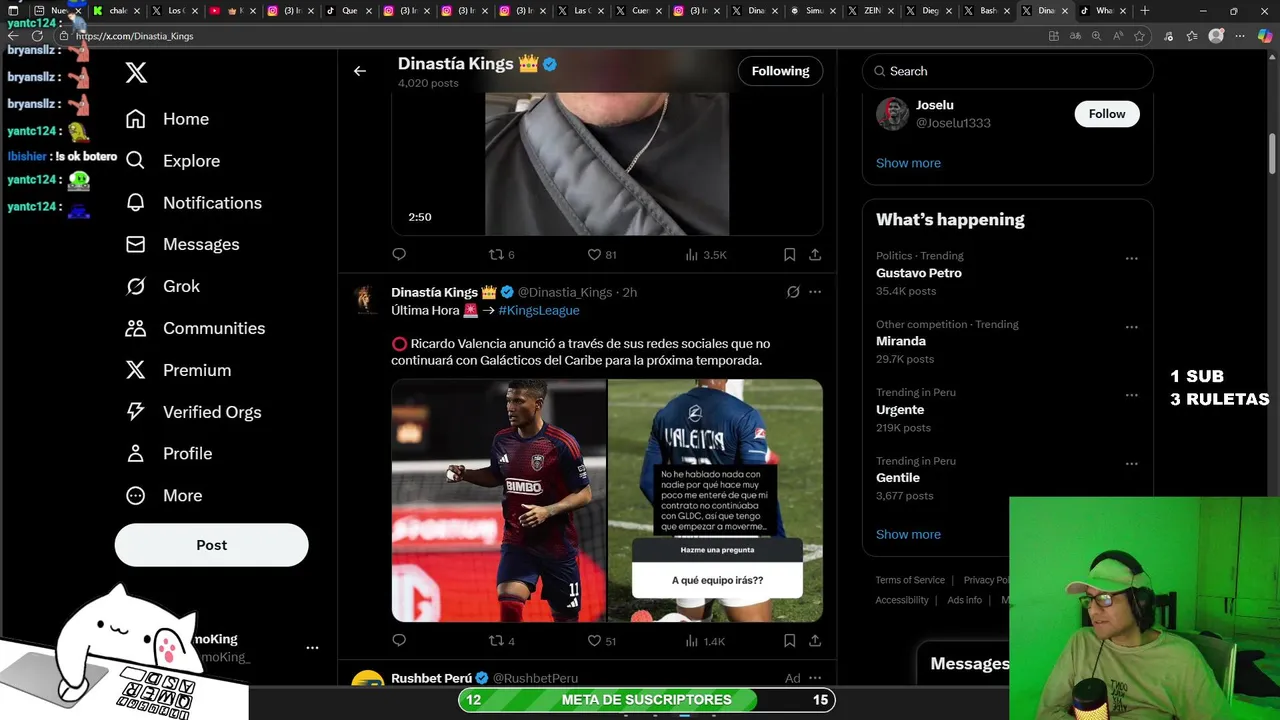The height and width of the screenshot is (720, 1280).
Task: Click the Search input field
Action: (1008, 71)
